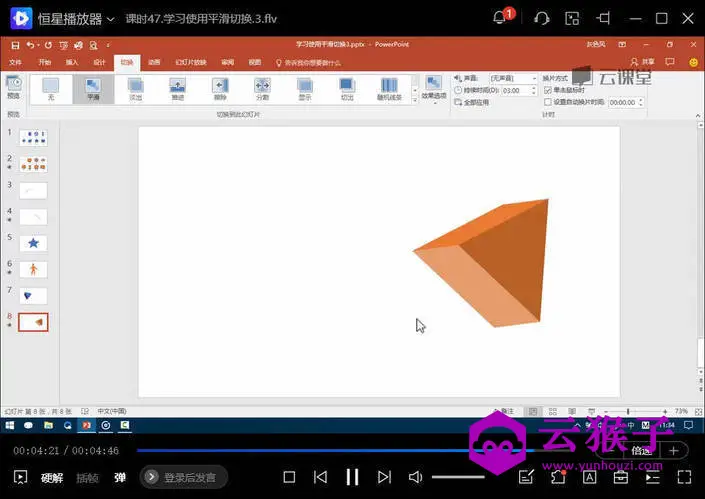Select the 随机线条 random bars transition
Viewport: 705px width, 499px height.
[x=389, y=89]
